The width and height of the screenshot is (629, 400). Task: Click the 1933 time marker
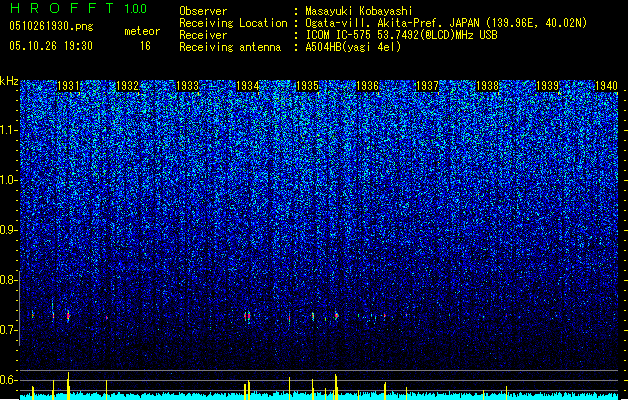click(187, 86)
